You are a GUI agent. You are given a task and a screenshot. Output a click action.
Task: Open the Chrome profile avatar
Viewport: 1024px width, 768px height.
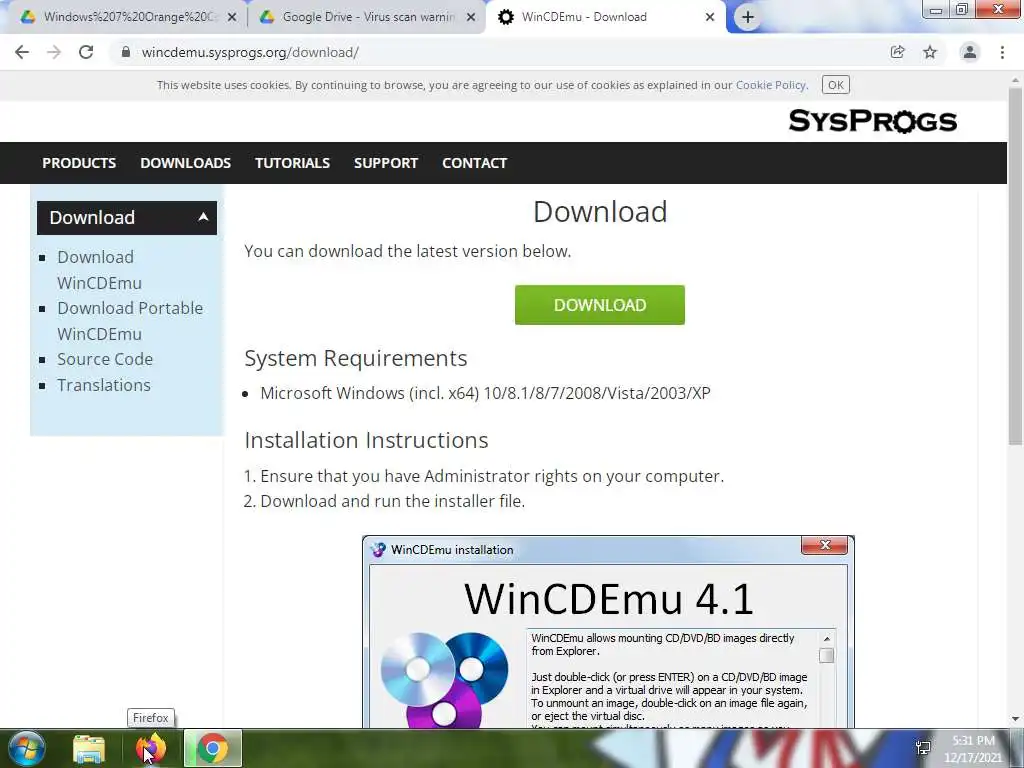(x=970, y=52)
